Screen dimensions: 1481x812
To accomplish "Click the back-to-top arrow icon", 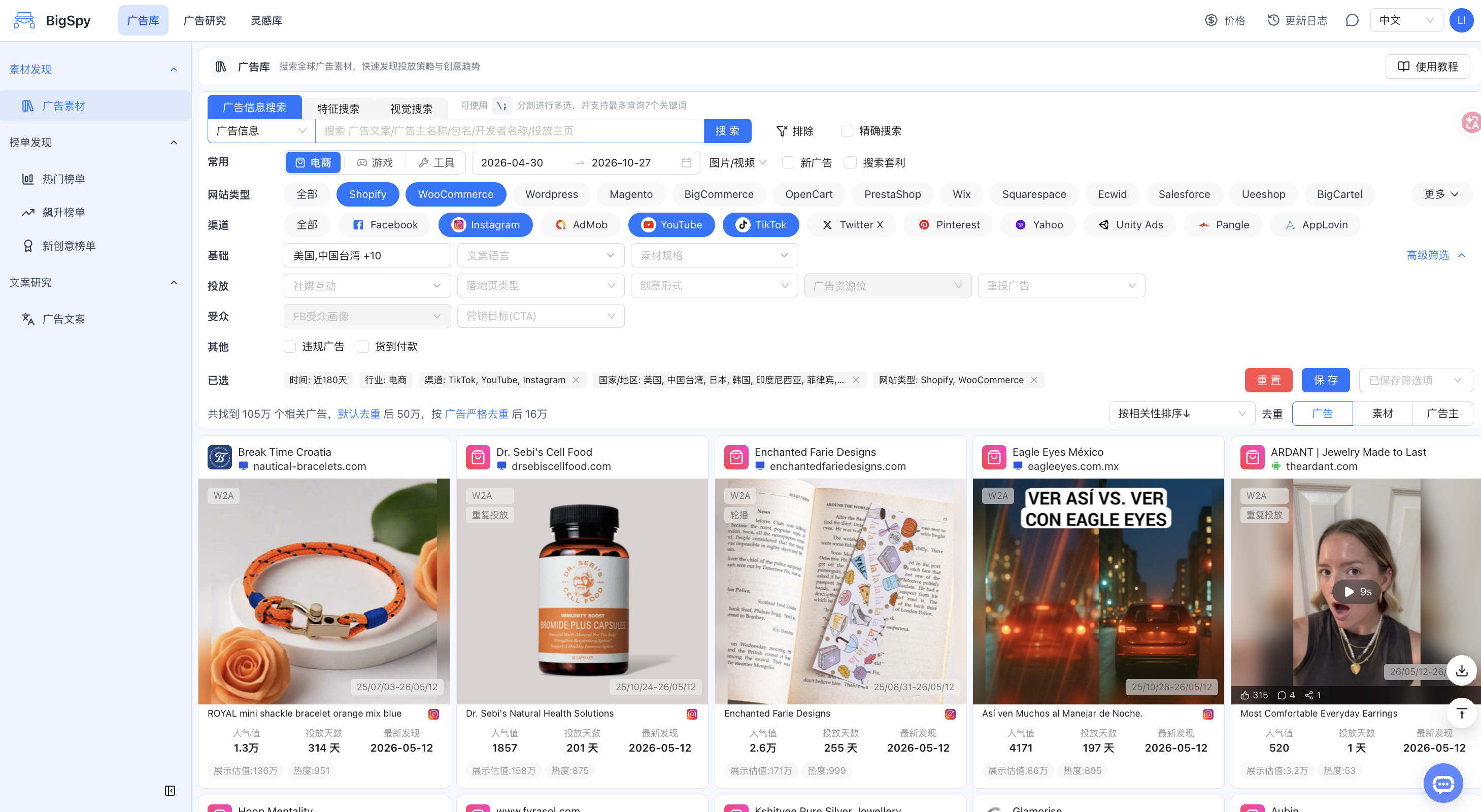I will (1462, 713).
